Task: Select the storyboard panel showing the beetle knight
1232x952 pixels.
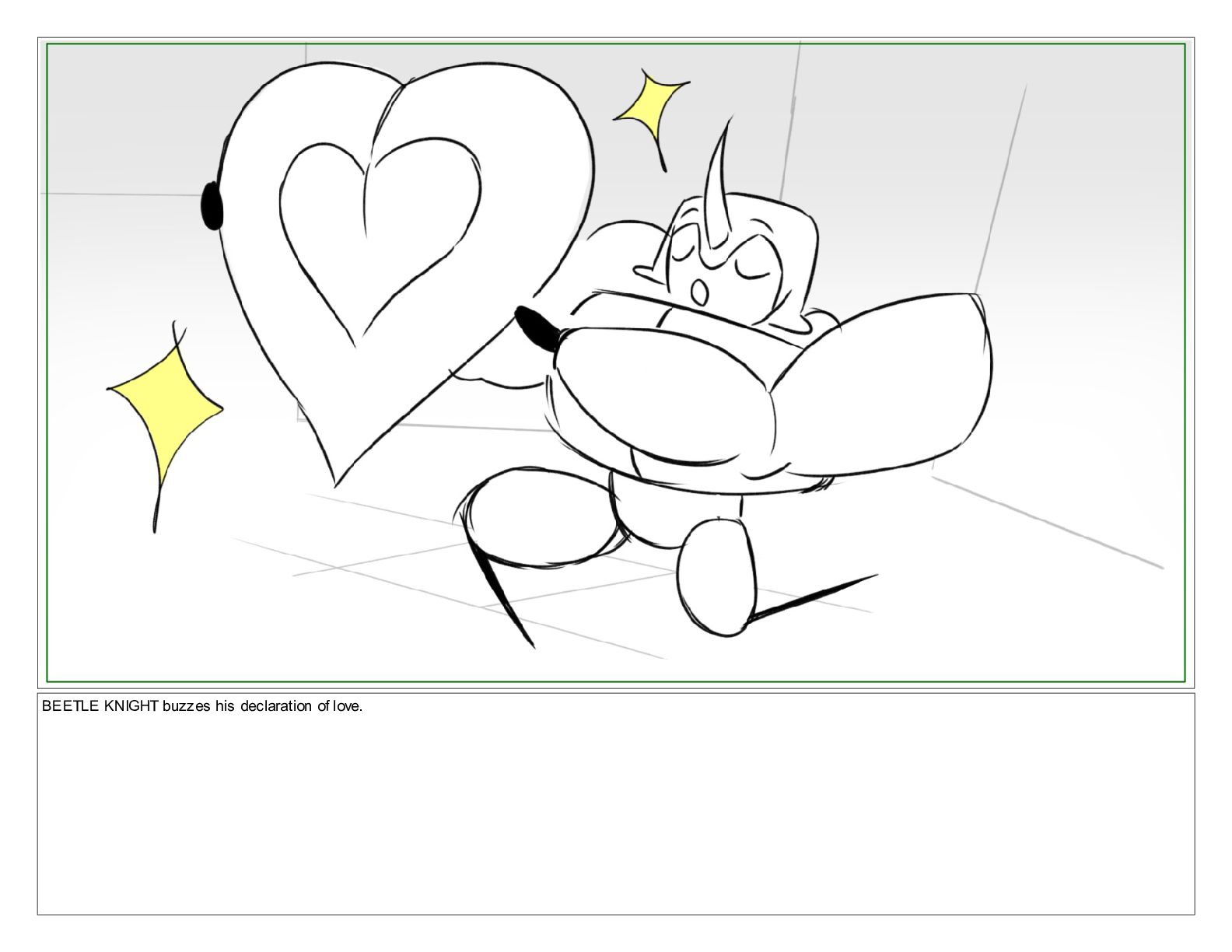Action: 615,362
